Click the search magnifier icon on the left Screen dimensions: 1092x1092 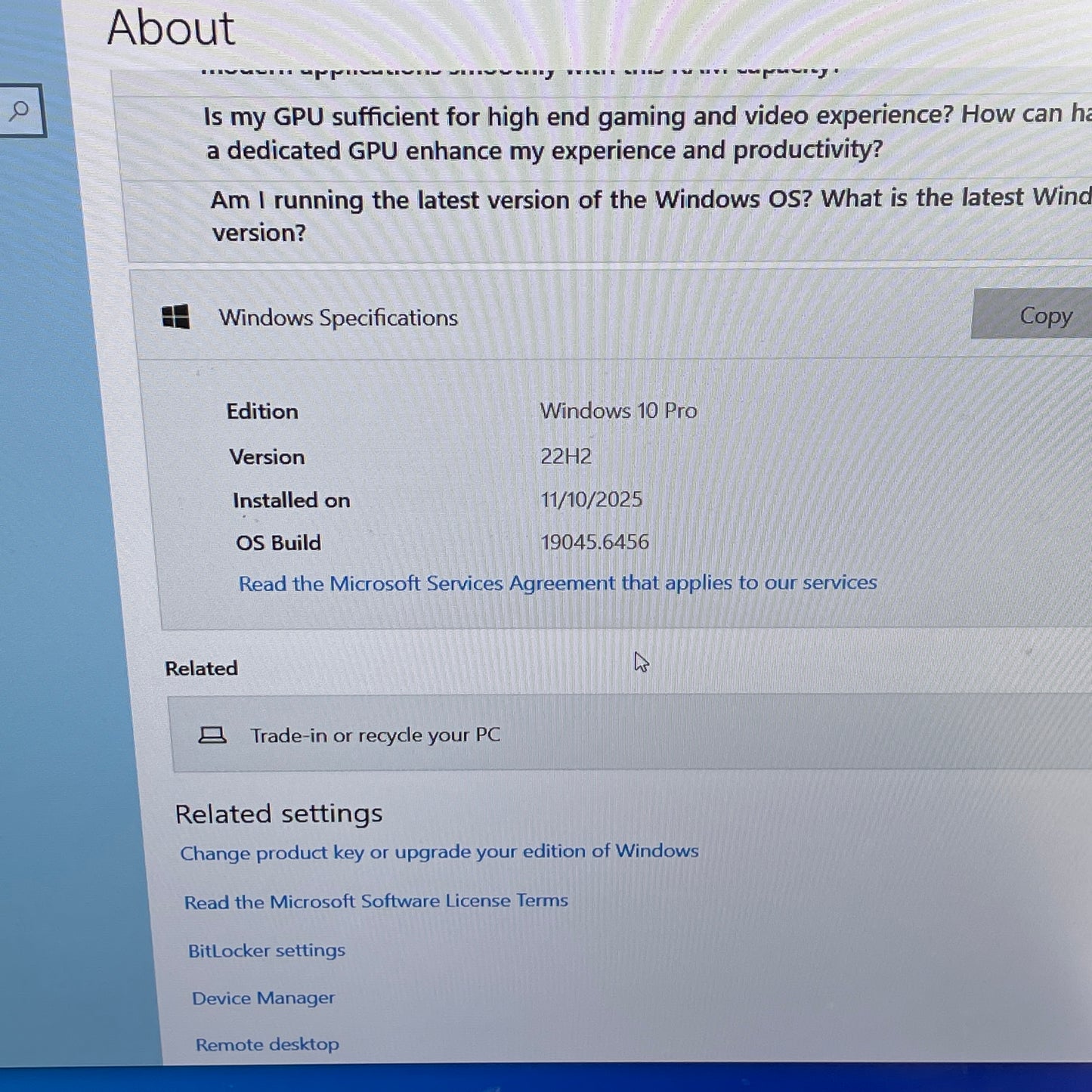click(20, 111)
